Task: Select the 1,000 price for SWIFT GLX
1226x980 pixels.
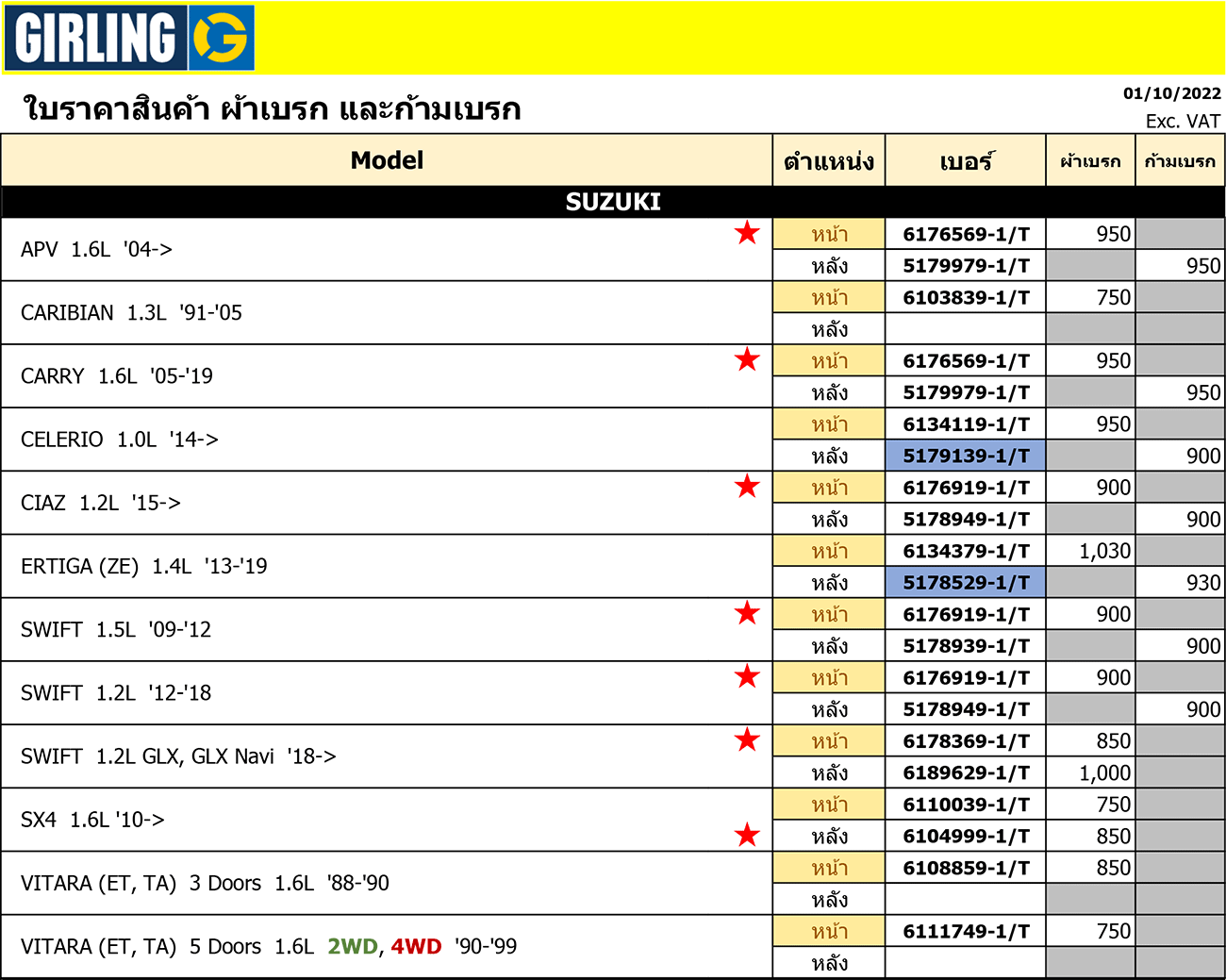Action: pos(1105,772)
